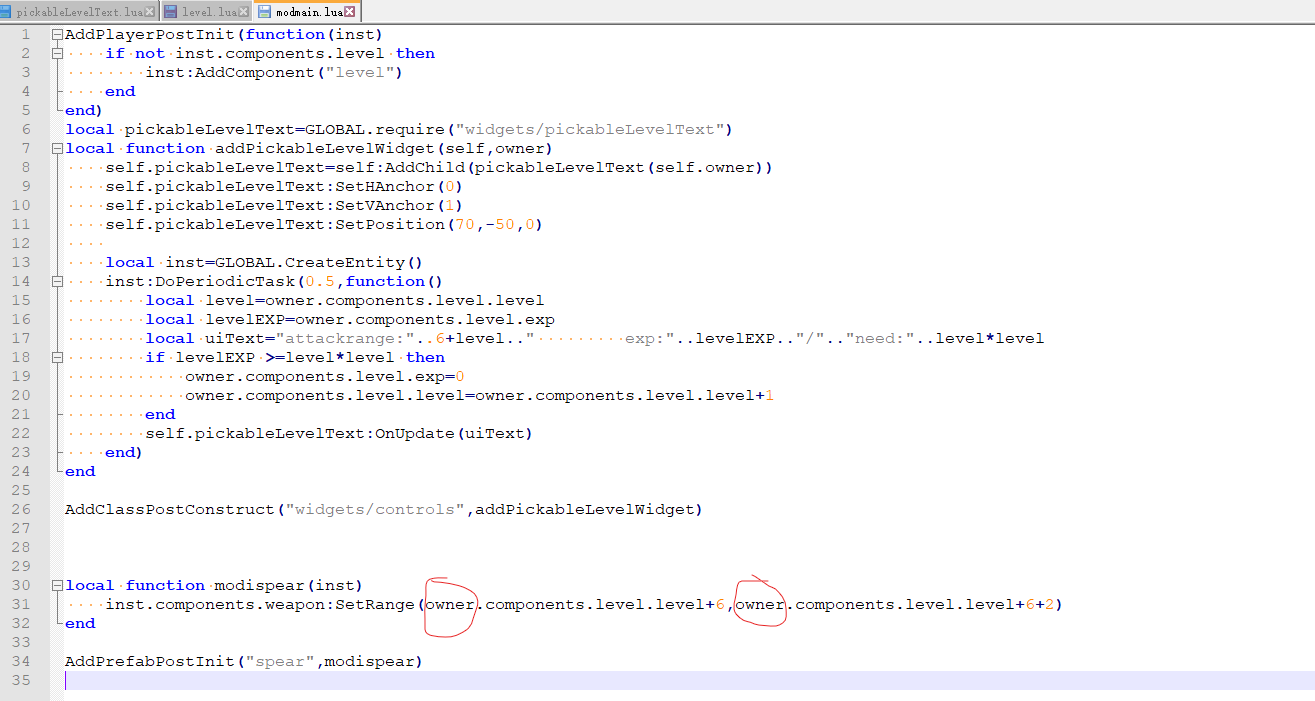Collapse the 'if not' block on line 2
Viewport: 1315px width, 701px height.
(x=57, y=53)
